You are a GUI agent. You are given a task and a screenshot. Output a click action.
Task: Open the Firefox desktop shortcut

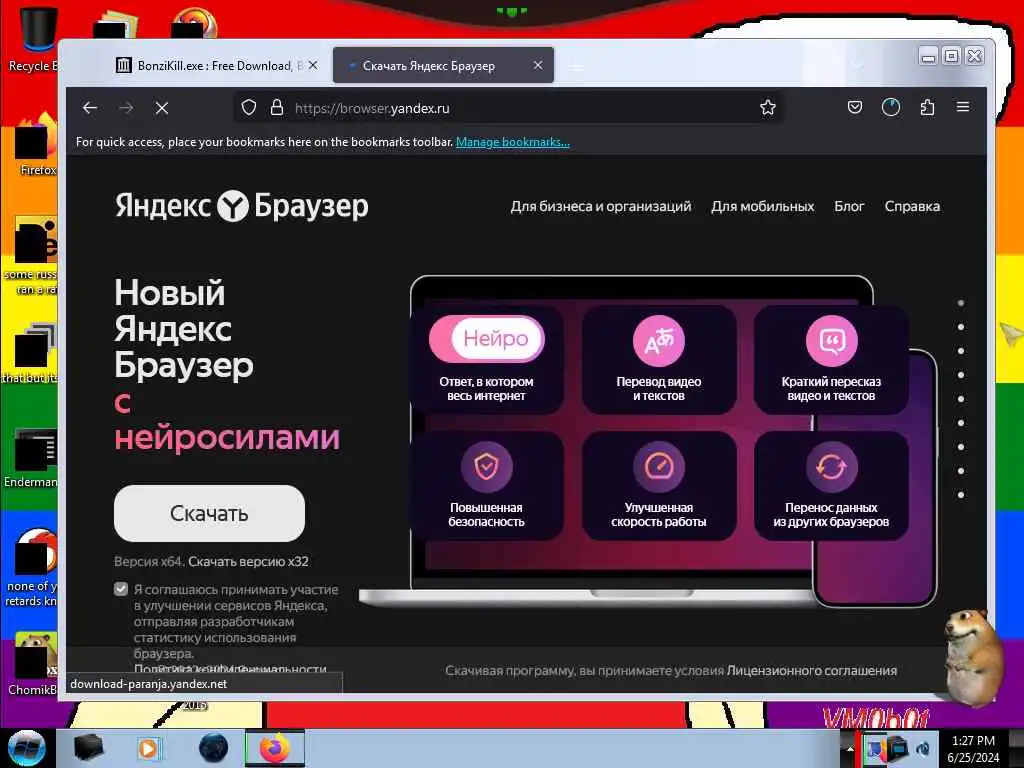(x=34, y=145)
